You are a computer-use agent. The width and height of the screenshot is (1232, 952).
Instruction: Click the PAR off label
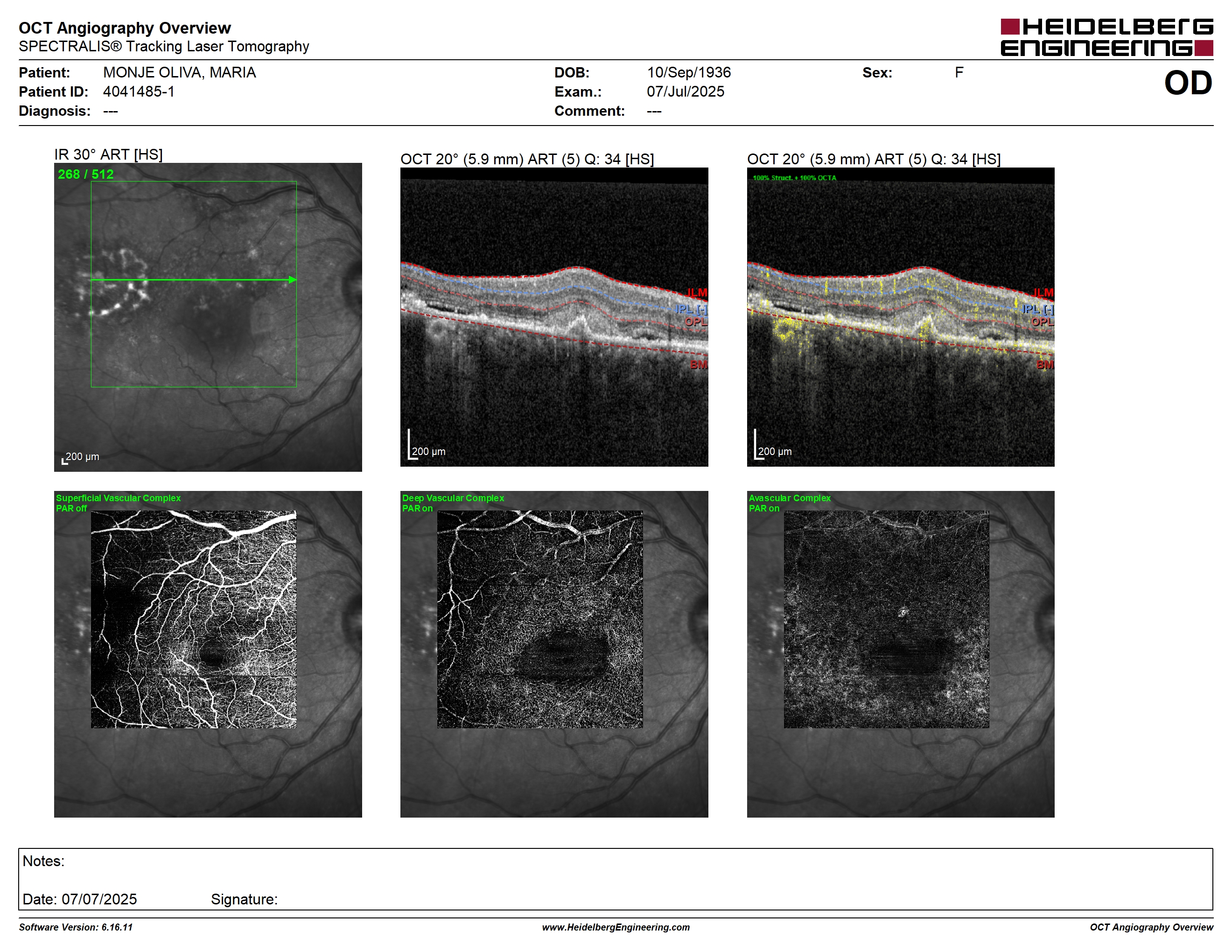click(72, 508)
